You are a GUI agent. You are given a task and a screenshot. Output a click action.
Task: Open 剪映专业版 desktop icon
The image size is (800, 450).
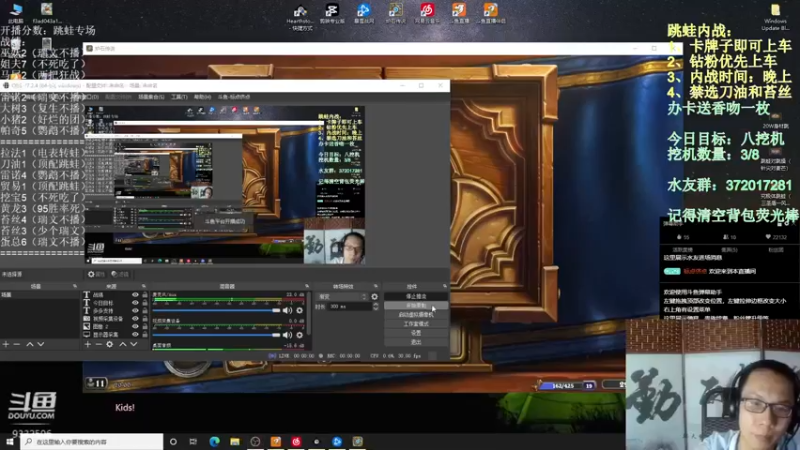332,14
